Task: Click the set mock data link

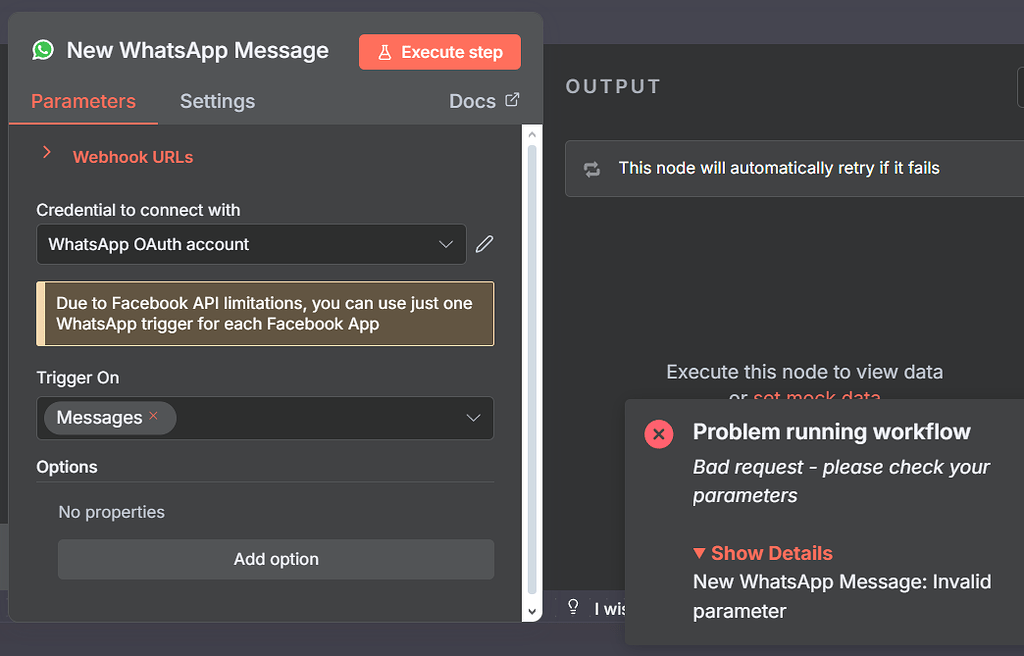Action: tap(816, 396)
